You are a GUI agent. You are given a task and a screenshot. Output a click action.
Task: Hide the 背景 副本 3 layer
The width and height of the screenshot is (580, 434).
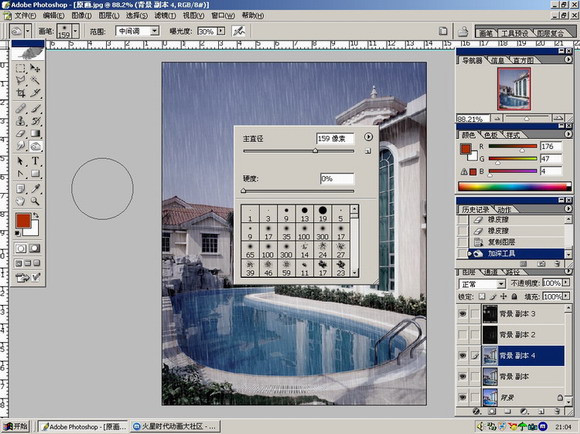tap(462, 314)
